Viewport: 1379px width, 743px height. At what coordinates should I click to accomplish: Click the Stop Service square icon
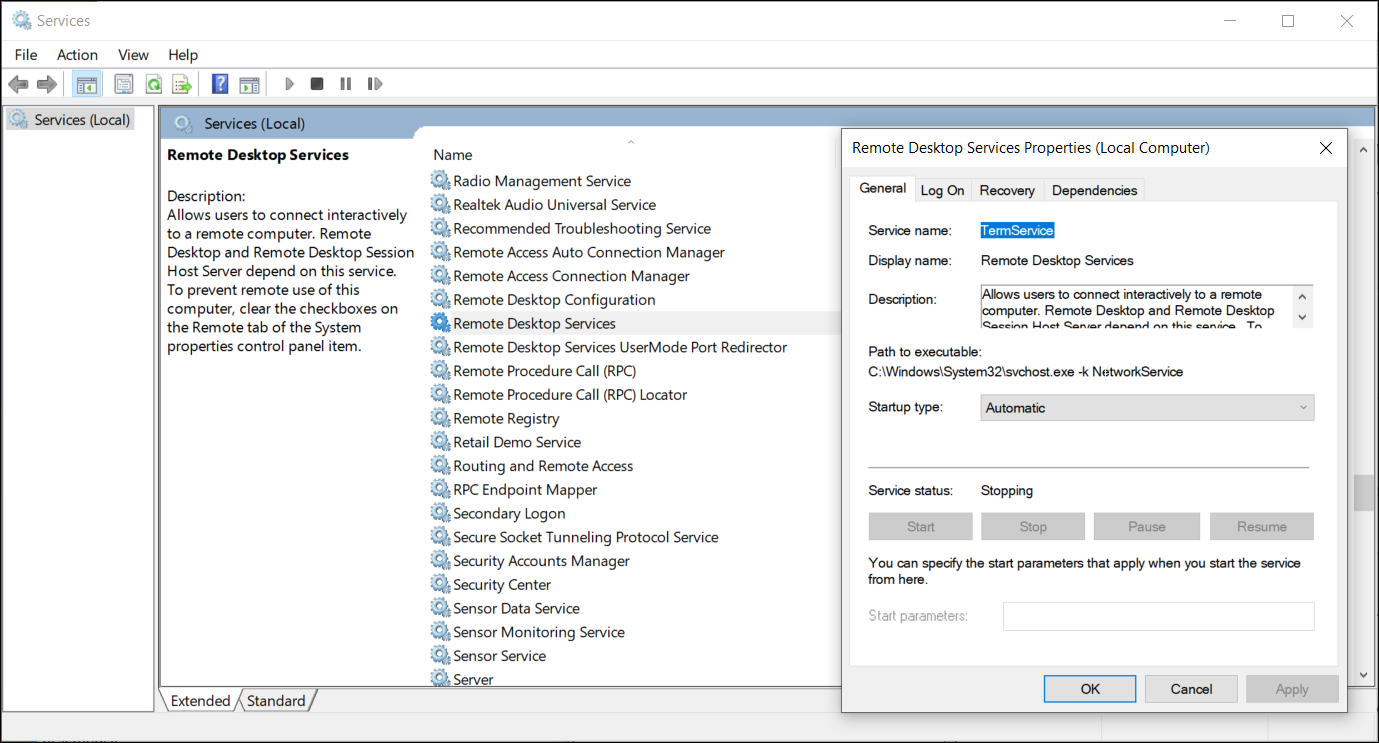click(x=316, y=83)
